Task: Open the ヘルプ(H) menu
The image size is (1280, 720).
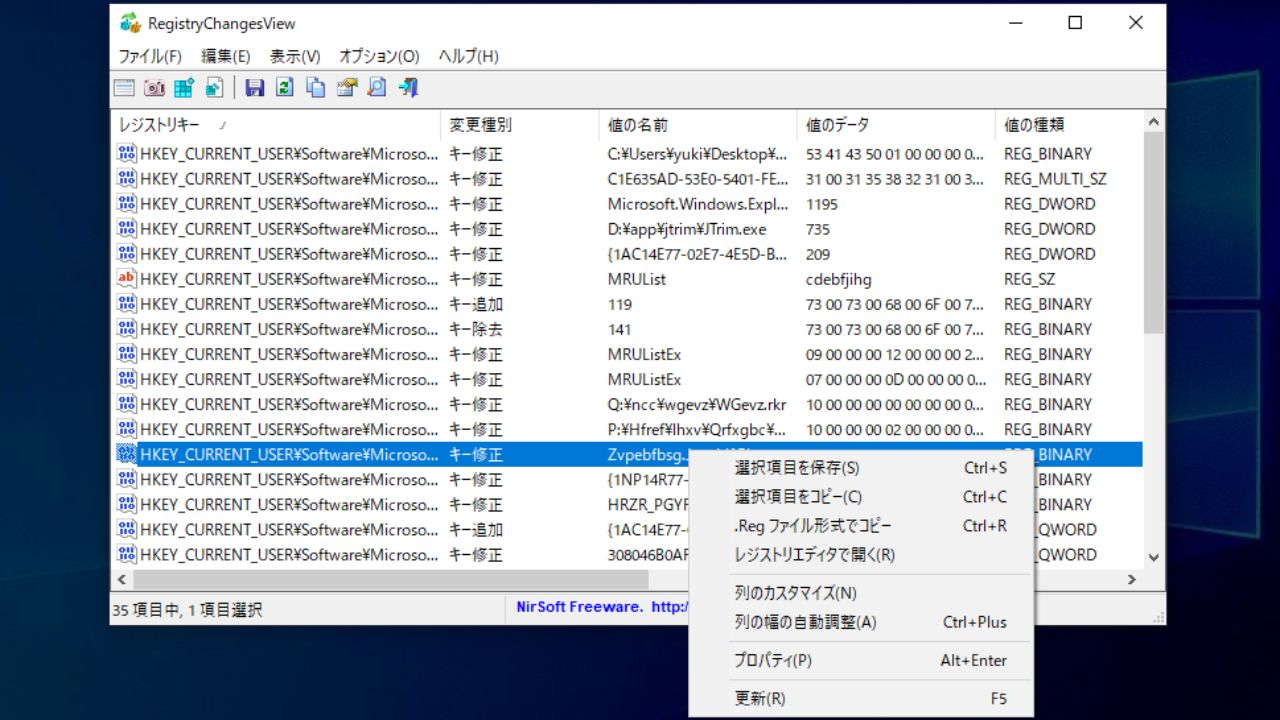Action: pyautogui.click(x=469, y=56)
